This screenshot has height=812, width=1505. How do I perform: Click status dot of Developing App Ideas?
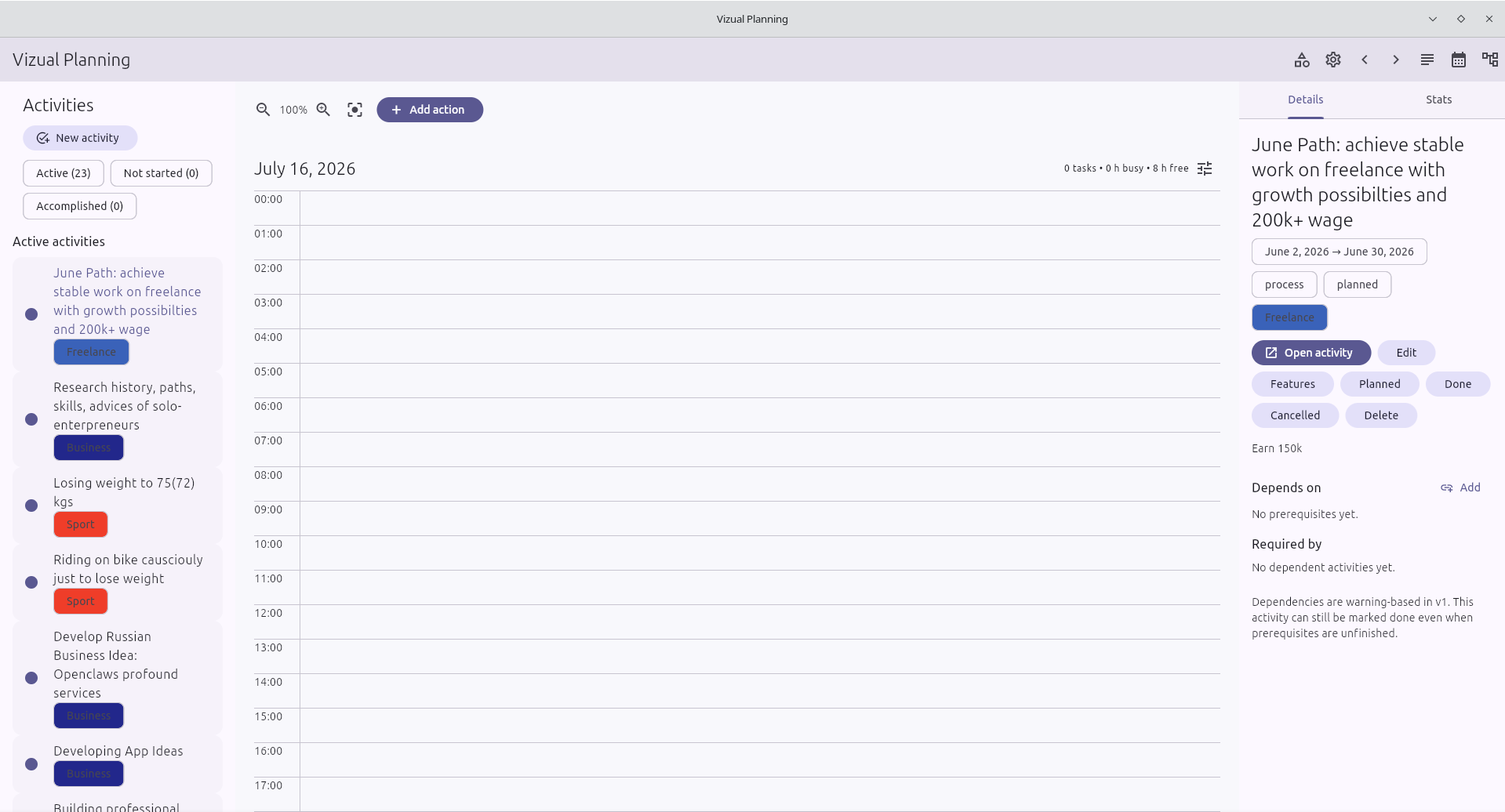click(x=31, y=764)
